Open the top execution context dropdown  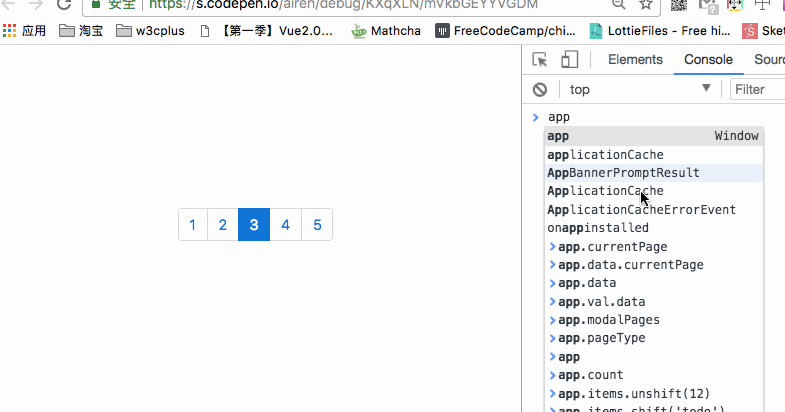click(640, 90)
